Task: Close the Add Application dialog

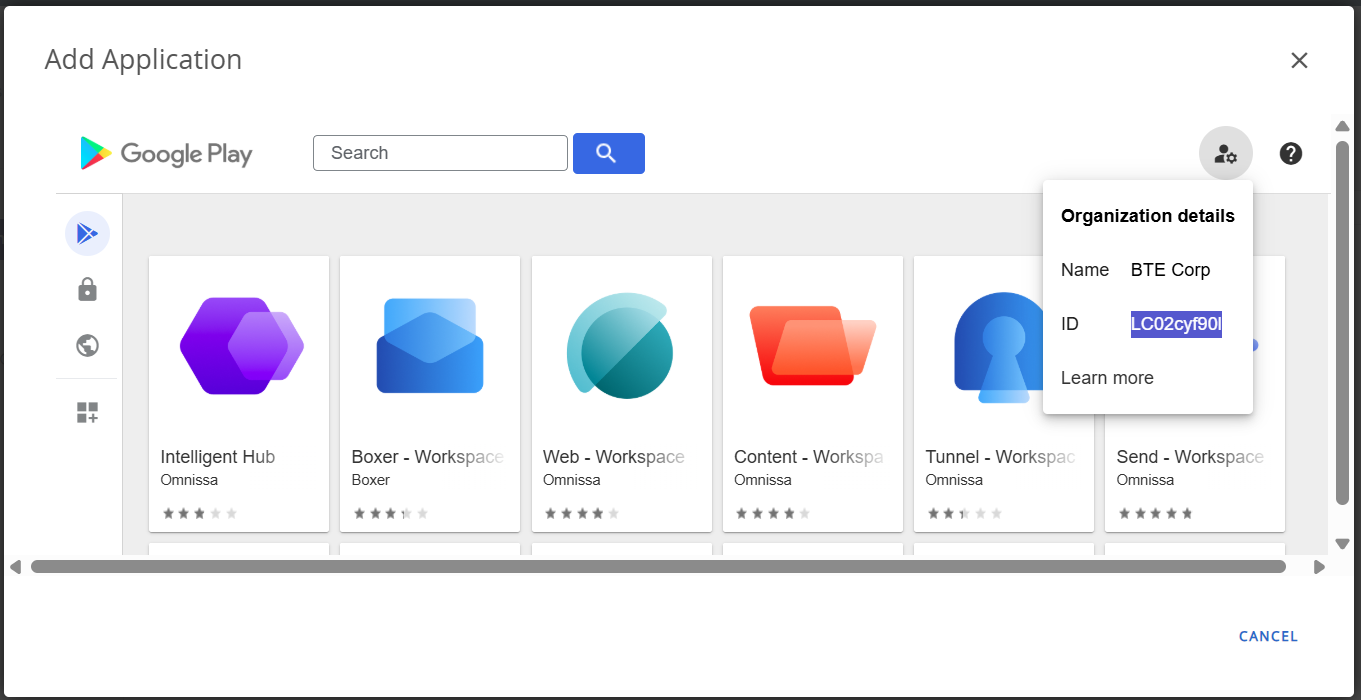Action: tap(1299, 60)
